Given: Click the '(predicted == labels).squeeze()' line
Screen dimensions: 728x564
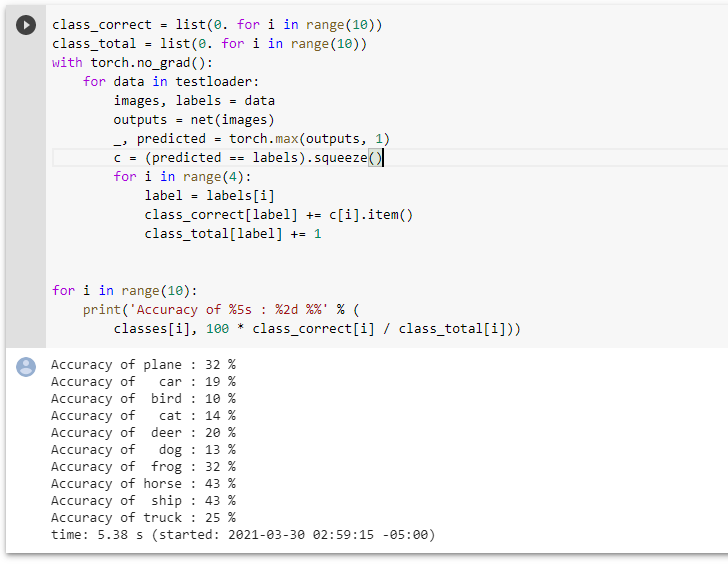Looking at the screenshot, I should (x=248, y=158).
